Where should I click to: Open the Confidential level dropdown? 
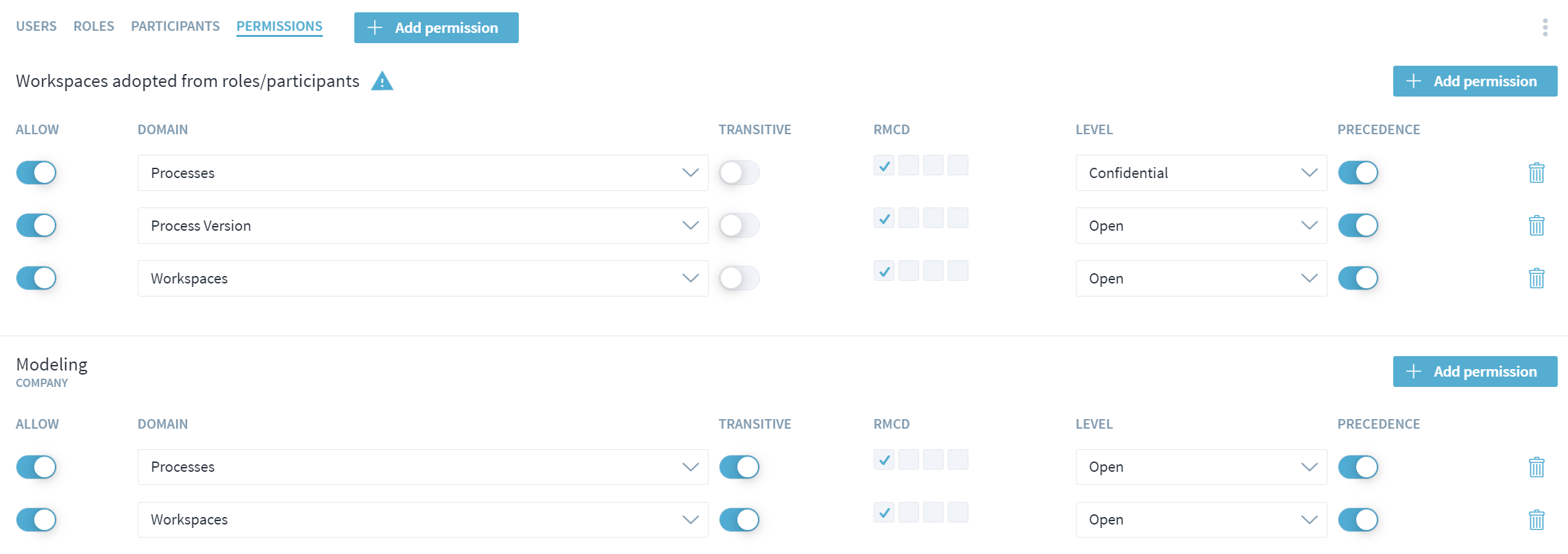click(1201, 173)
